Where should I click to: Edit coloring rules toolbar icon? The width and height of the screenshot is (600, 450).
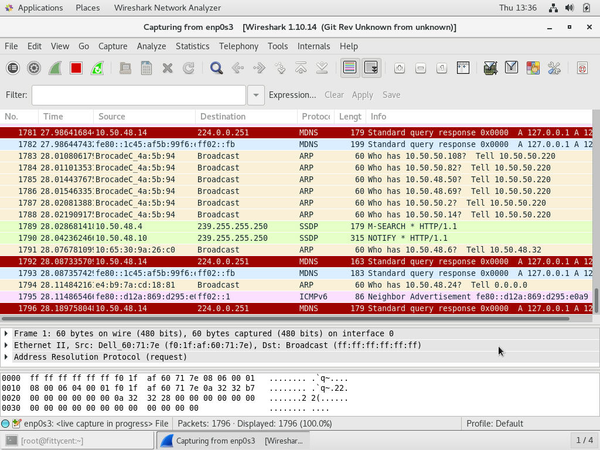pyautogui.click(x=533, y=68)
